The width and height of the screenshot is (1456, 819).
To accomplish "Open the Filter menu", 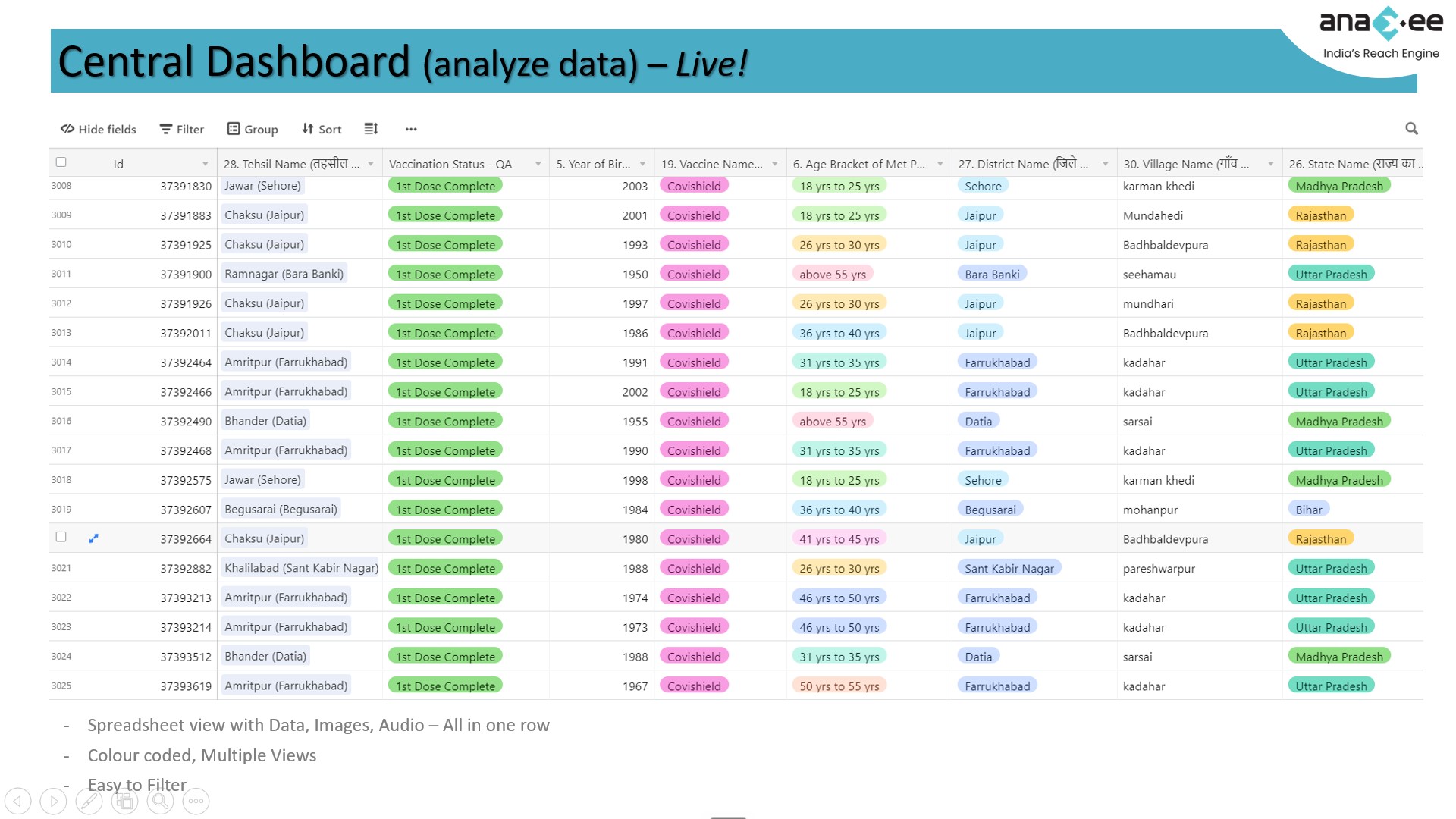I will [182, 129].
